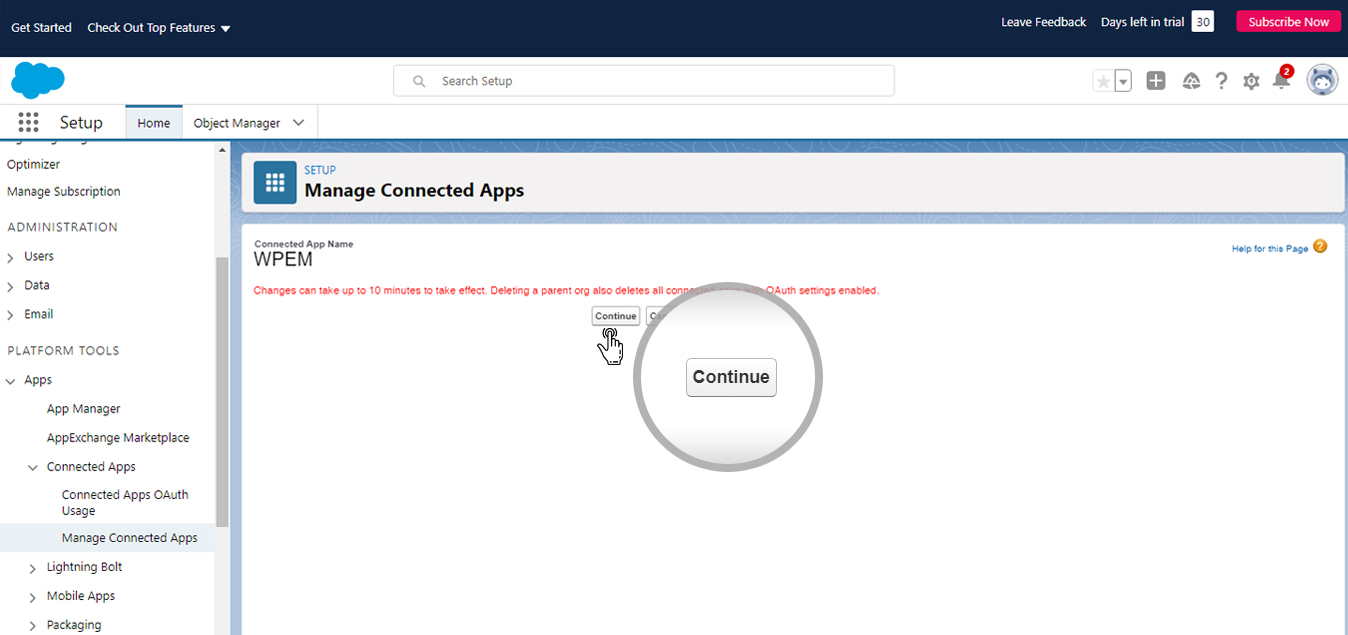The image size is (1348, 635).
Task: Click the PLATFORM TOOLS section heading
Action: (x=63, y=351)
